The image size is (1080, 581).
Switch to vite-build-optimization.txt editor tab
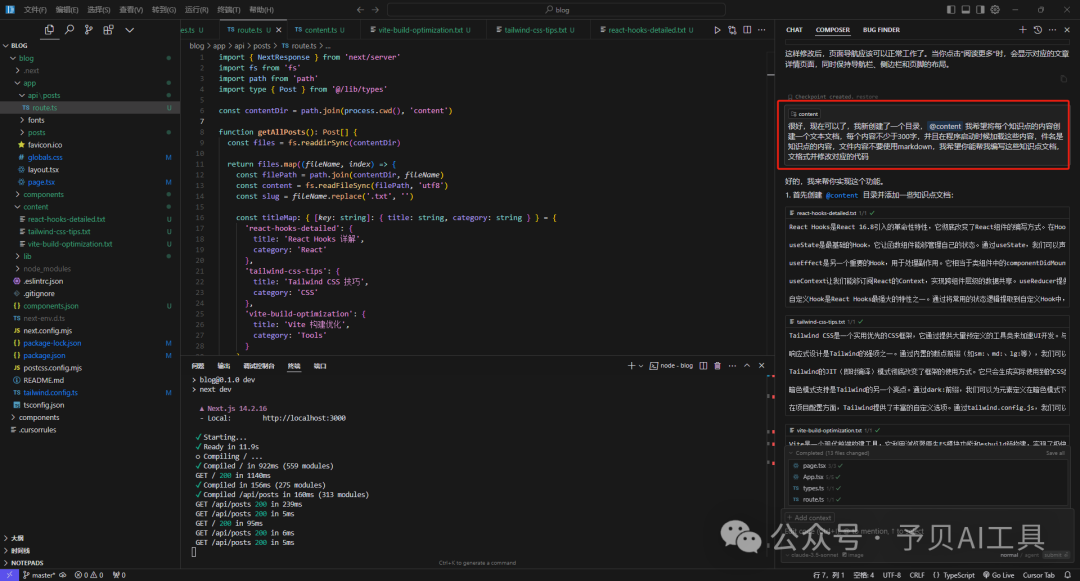pos(420,30)
